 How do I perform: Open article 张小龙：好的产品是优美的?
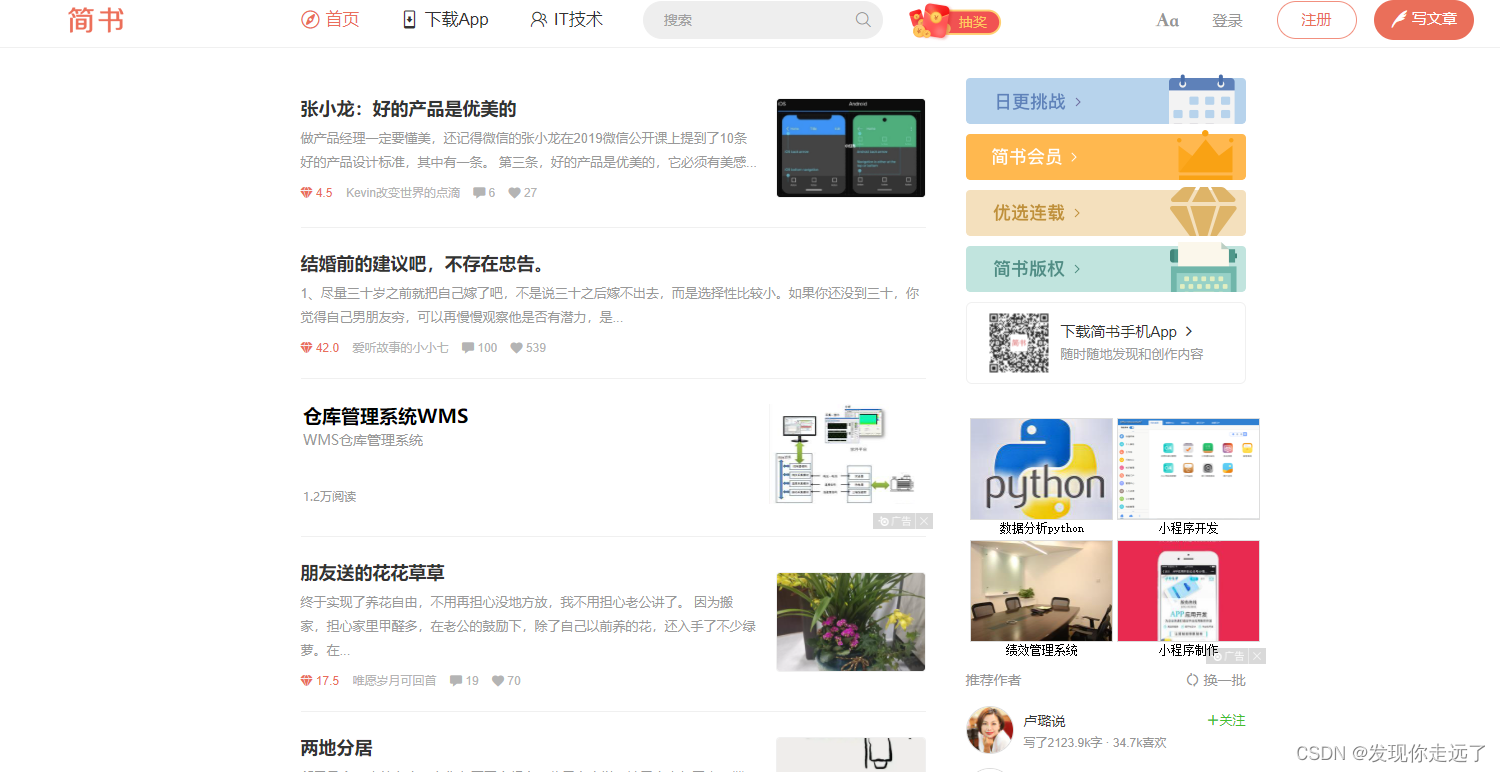coord(408,109)
